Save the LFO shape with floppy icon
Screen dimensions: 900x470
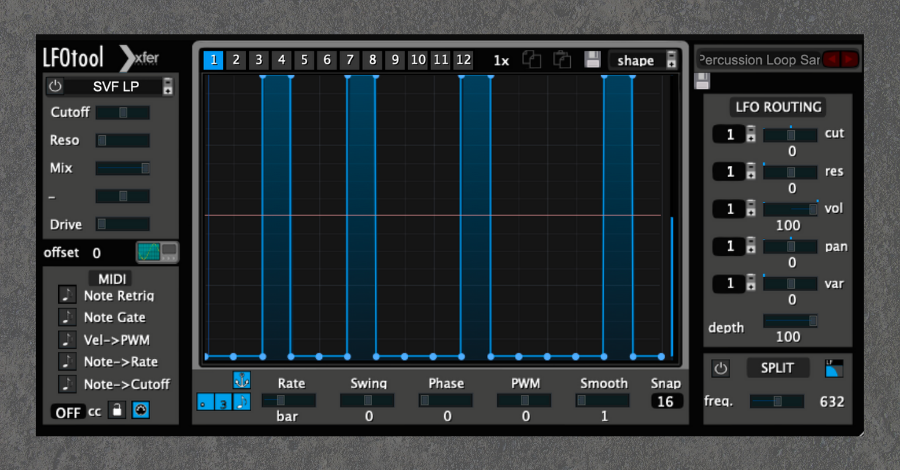592,60
